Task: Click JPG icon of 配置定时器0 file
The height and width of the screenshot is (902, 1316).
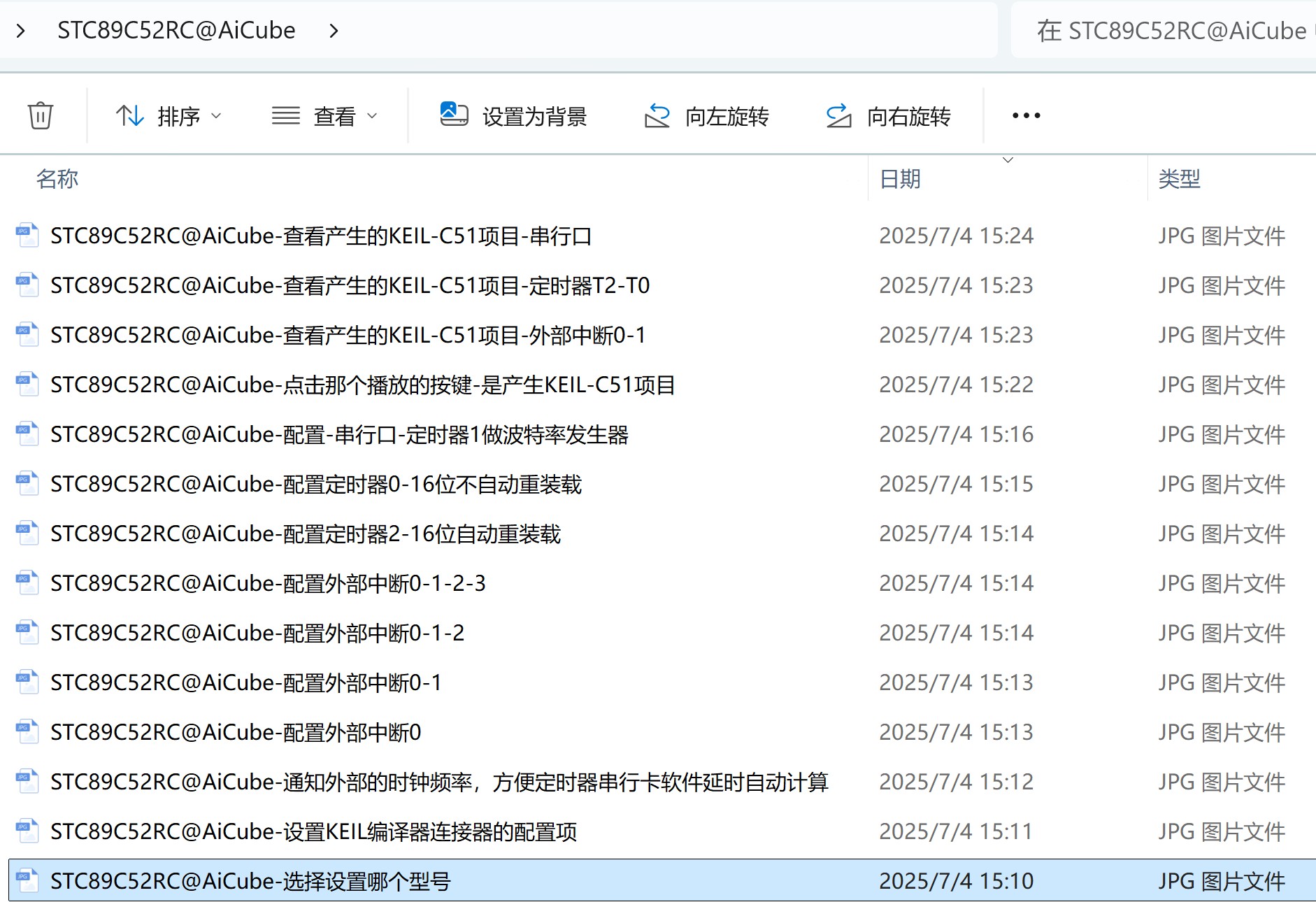Action: (x=27, y=484)
